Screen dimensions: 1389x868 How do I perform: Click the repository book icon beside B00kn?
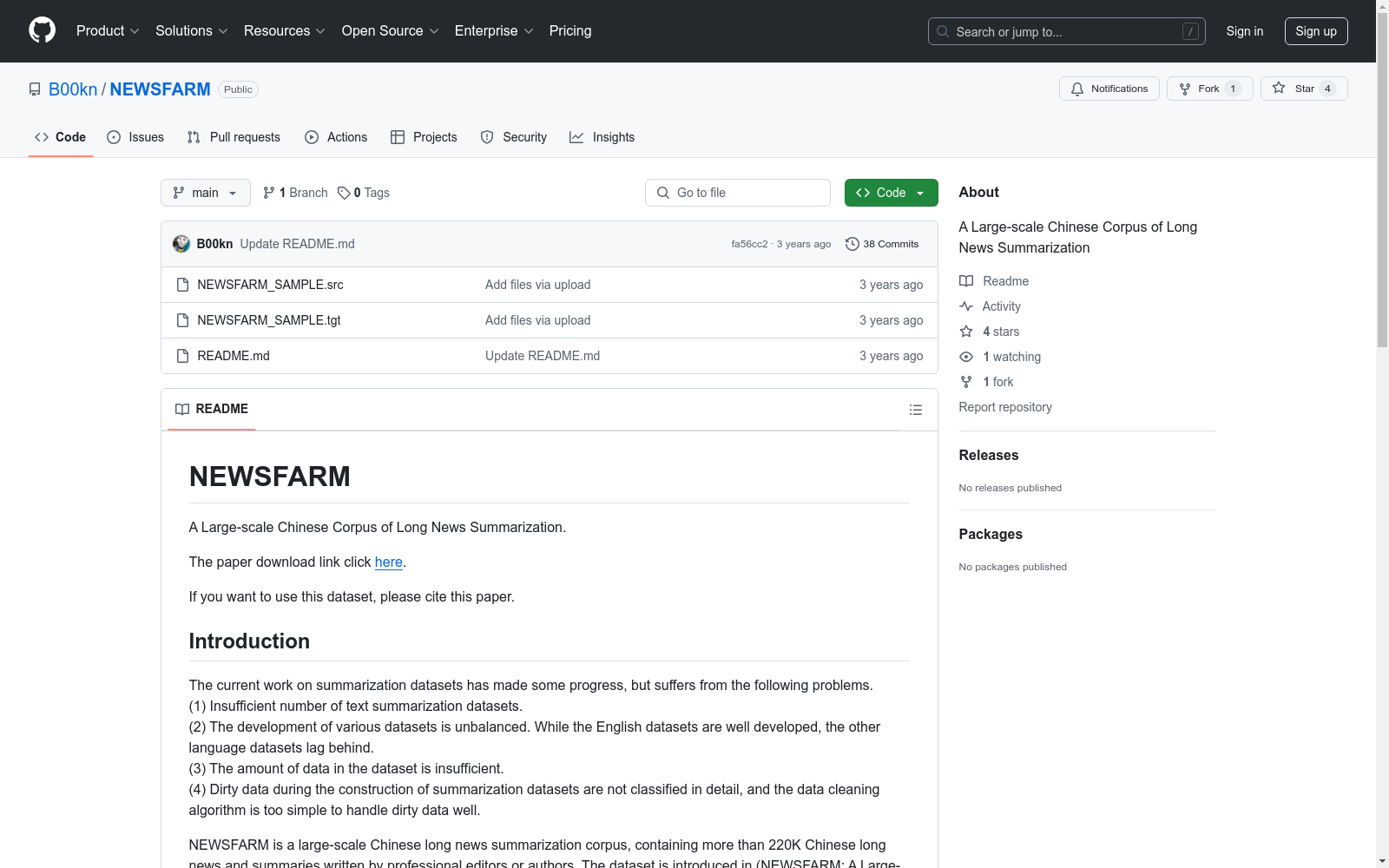[x=35, y=89]
